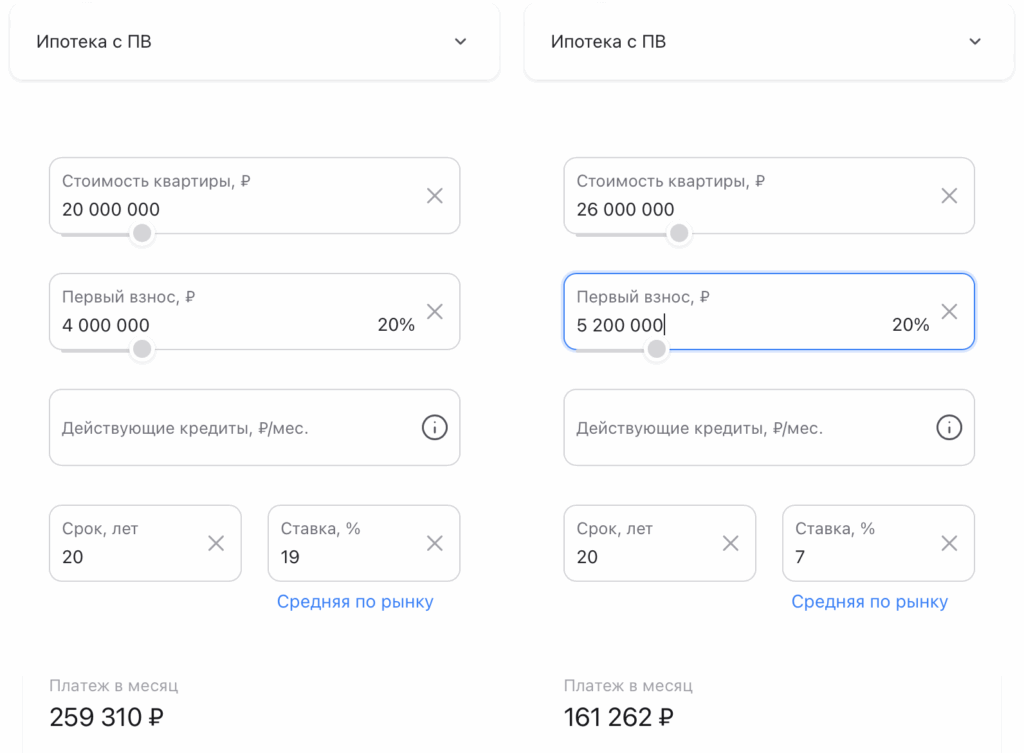This screenshot has width=1024, height=753.
Task: Clear the left apartment cost 20 000 000 field
Action: pyautogui.click(x=435, y=196)
